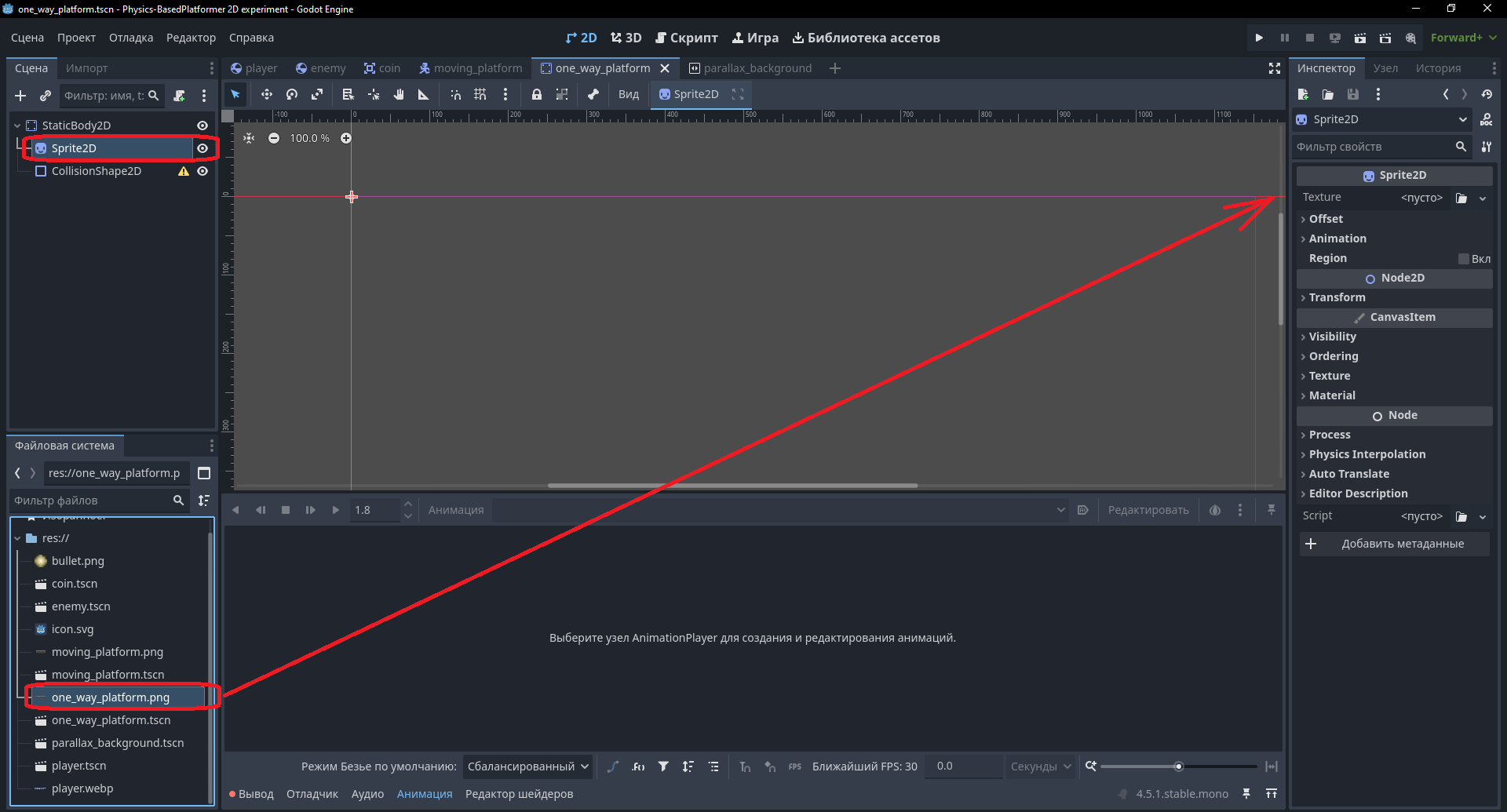Toggle visibility of the Sprite2D node
This screenshot has width=1507, height=812.
(203, 148)
